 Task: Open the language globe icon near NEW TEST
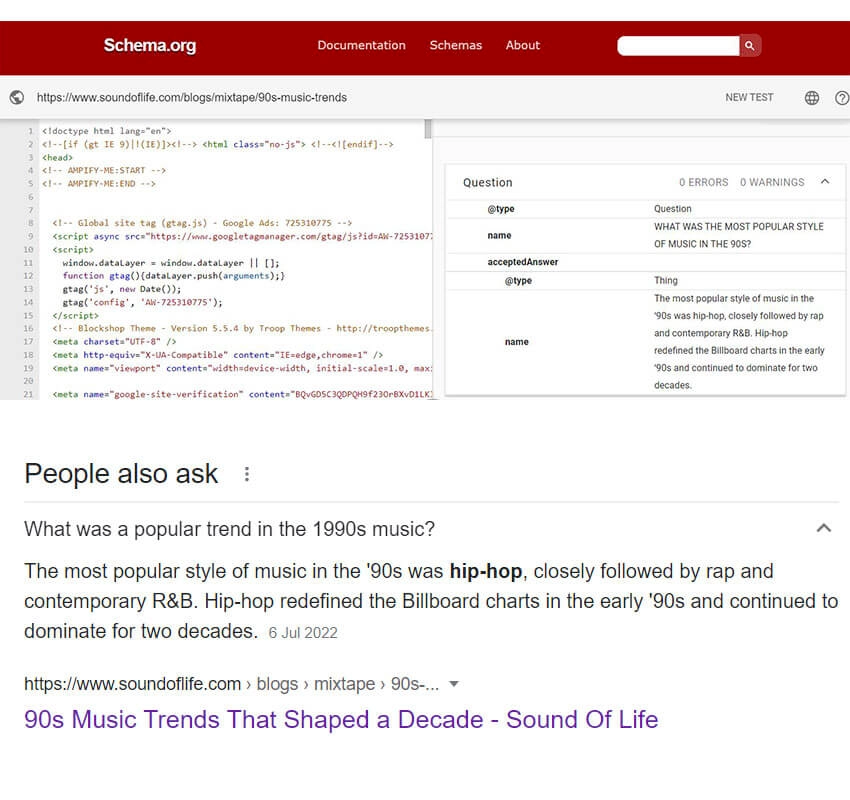click(x=812, y=98)
